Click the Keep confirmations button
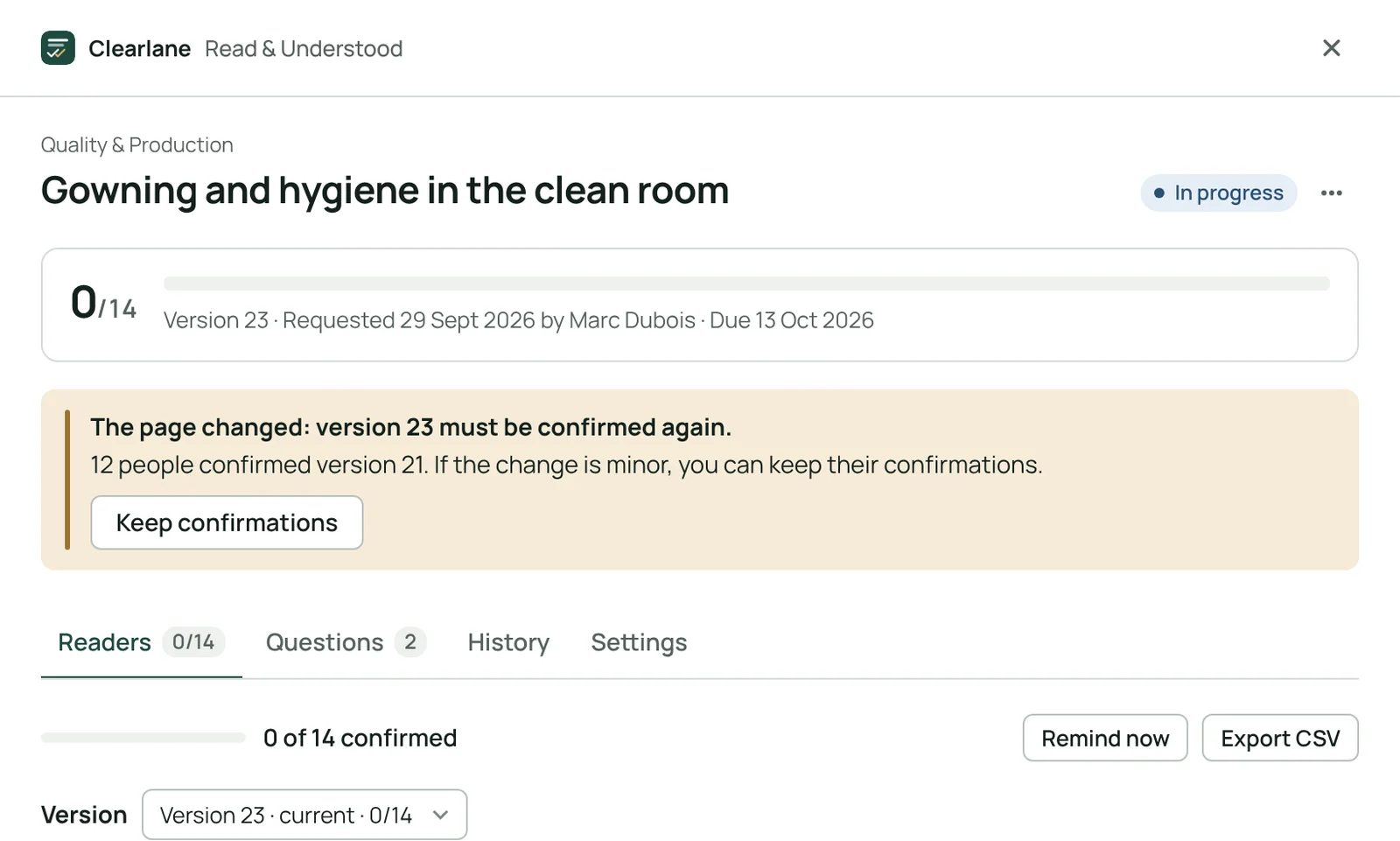The width and height of the screenshot is (1400, 841). click(227, 522)
